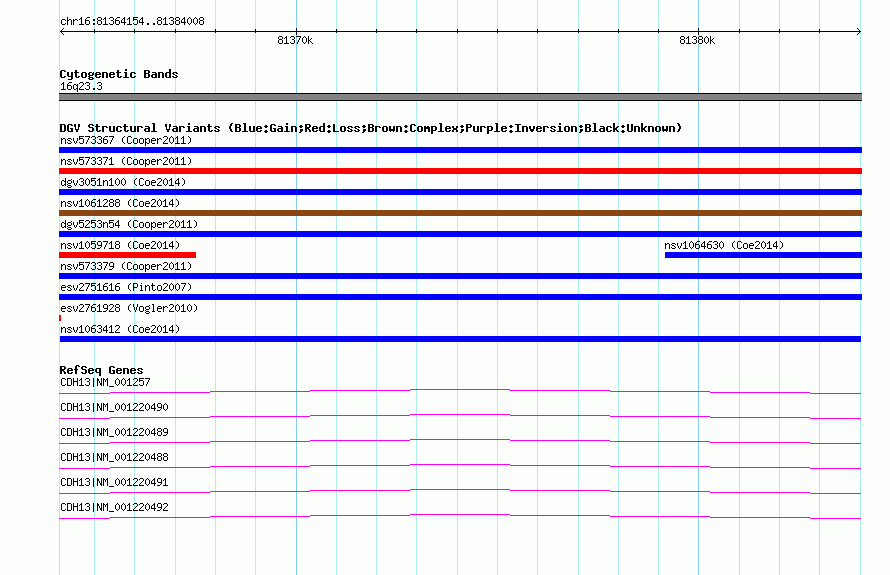The height and width of the screenshot is (575, 890).
Task: Click the left arrow of the coordinate ruler
Action: click(62, 32)
